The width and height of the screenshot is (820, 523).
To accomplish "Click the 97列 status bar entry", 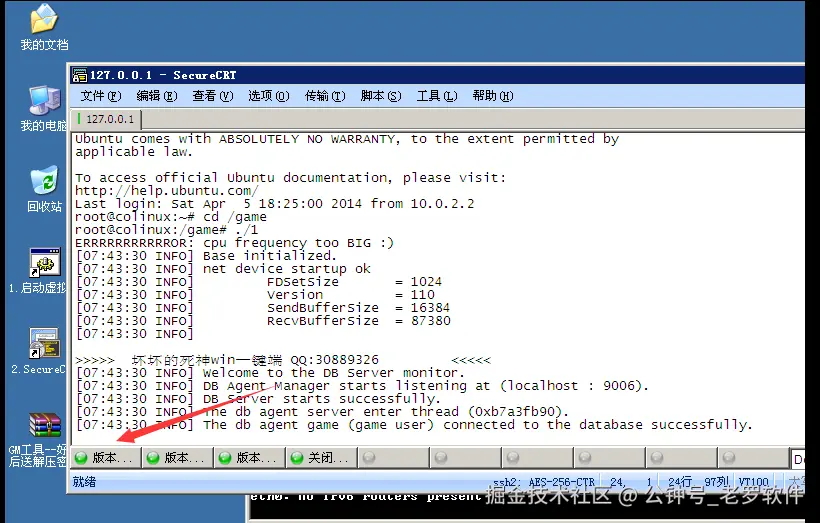I will [x=716, y=482].
